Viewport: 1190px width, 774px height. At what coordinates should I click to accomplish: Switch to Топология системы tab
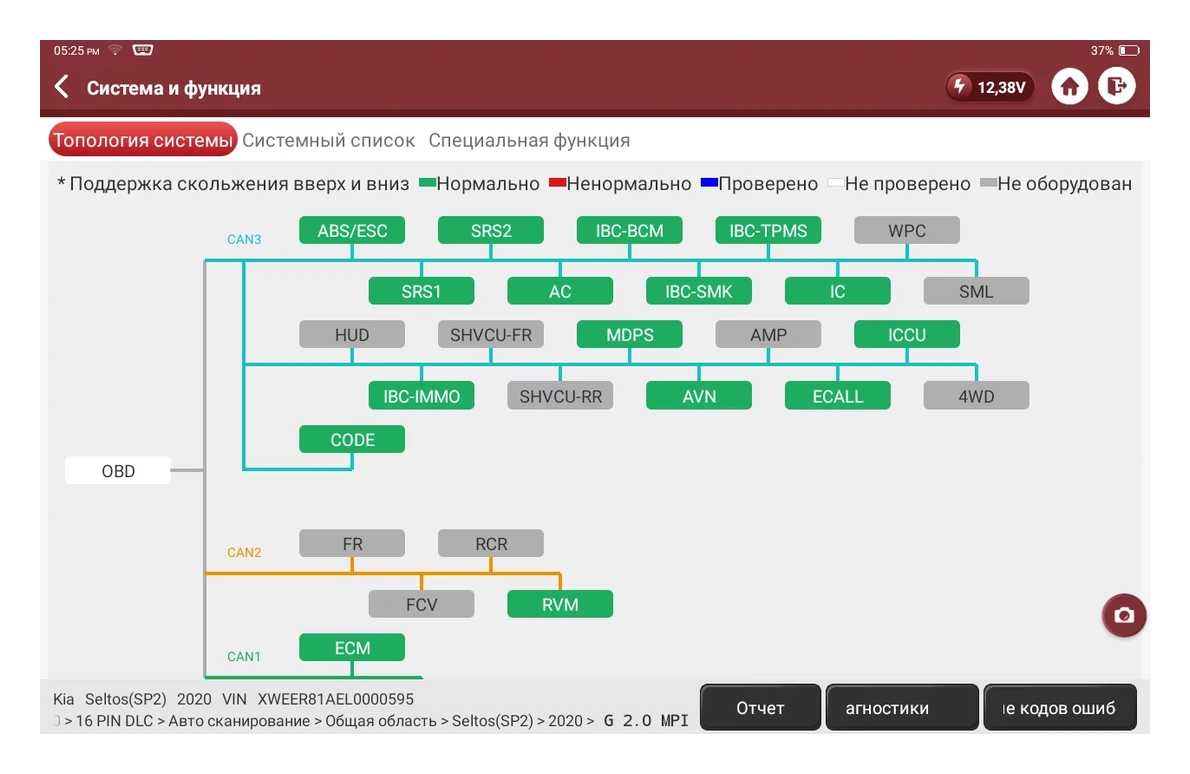click(143, 140)
